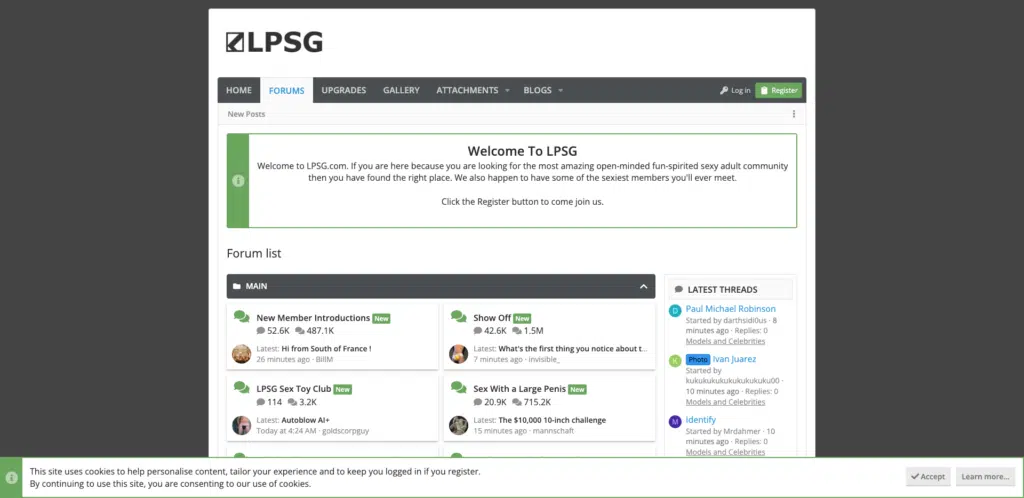
Task: Click the welcome notice info icon
Action: (x=238, y=181)
